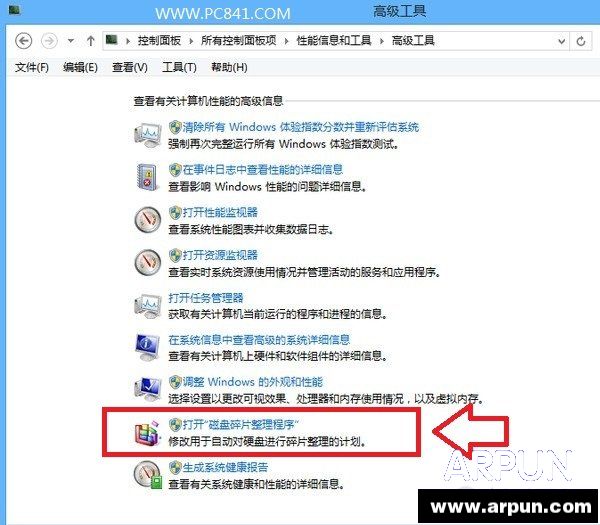The height and width of the screenshot is (525, 600).
Task: Click the 控制面板 breadcrumb
Action: [159, 40]
